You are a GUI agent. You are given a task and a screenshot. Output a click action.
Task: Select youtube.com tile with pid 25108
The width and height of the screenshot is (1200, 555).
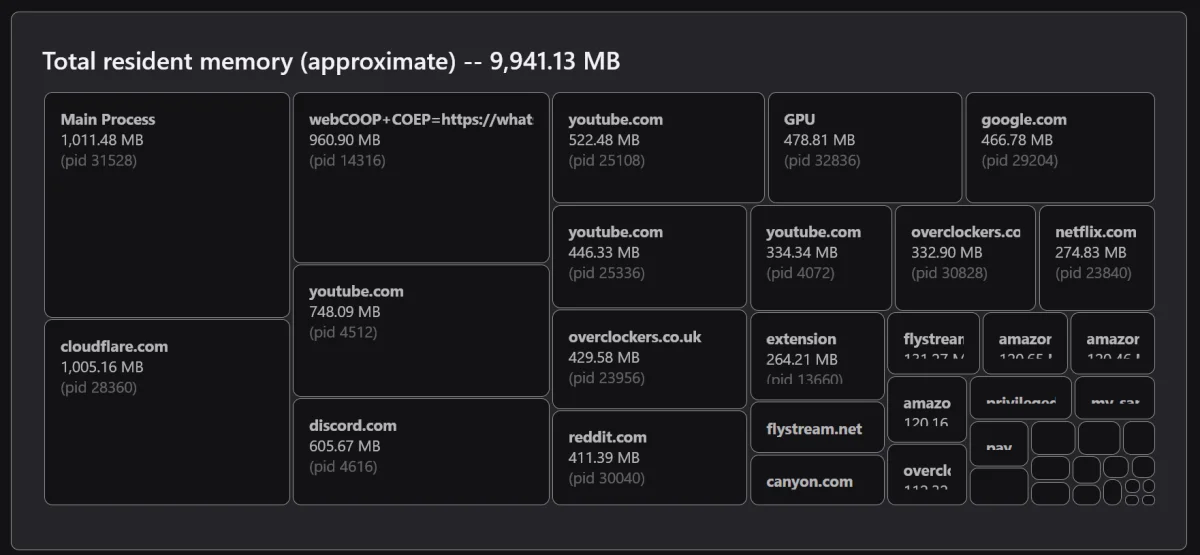click(x=658, y=148)
